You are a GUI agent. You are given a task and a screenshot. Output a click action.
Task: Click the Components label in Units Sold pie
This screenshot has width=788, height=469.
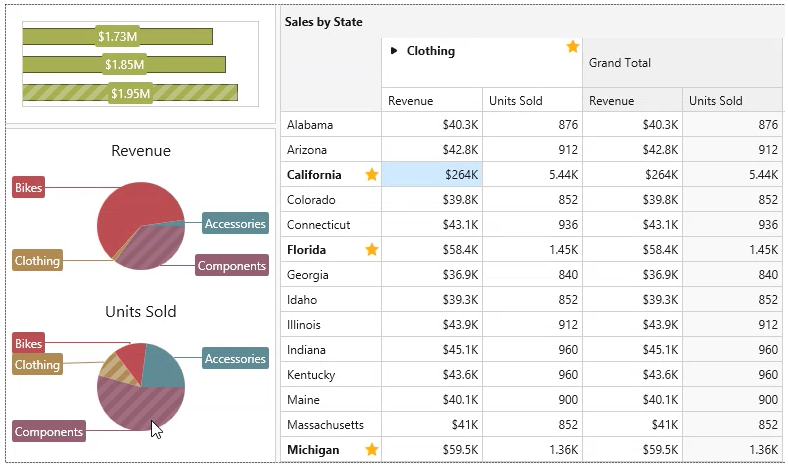pyautogui.click(x=49, y=432)
